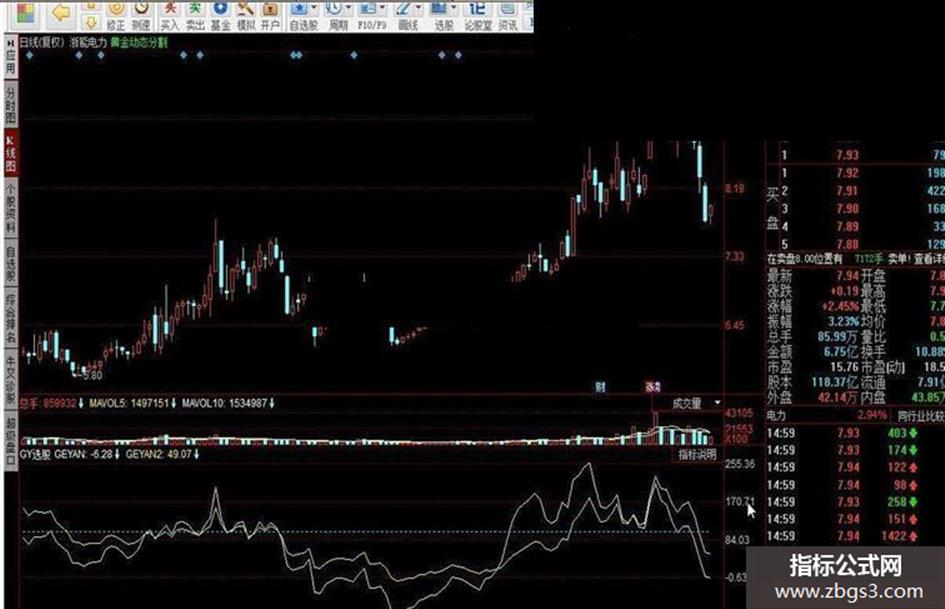Viewport: 945px width, 609px height.
Task: Click the 5.80 low price label
Action: click(93, 375)
